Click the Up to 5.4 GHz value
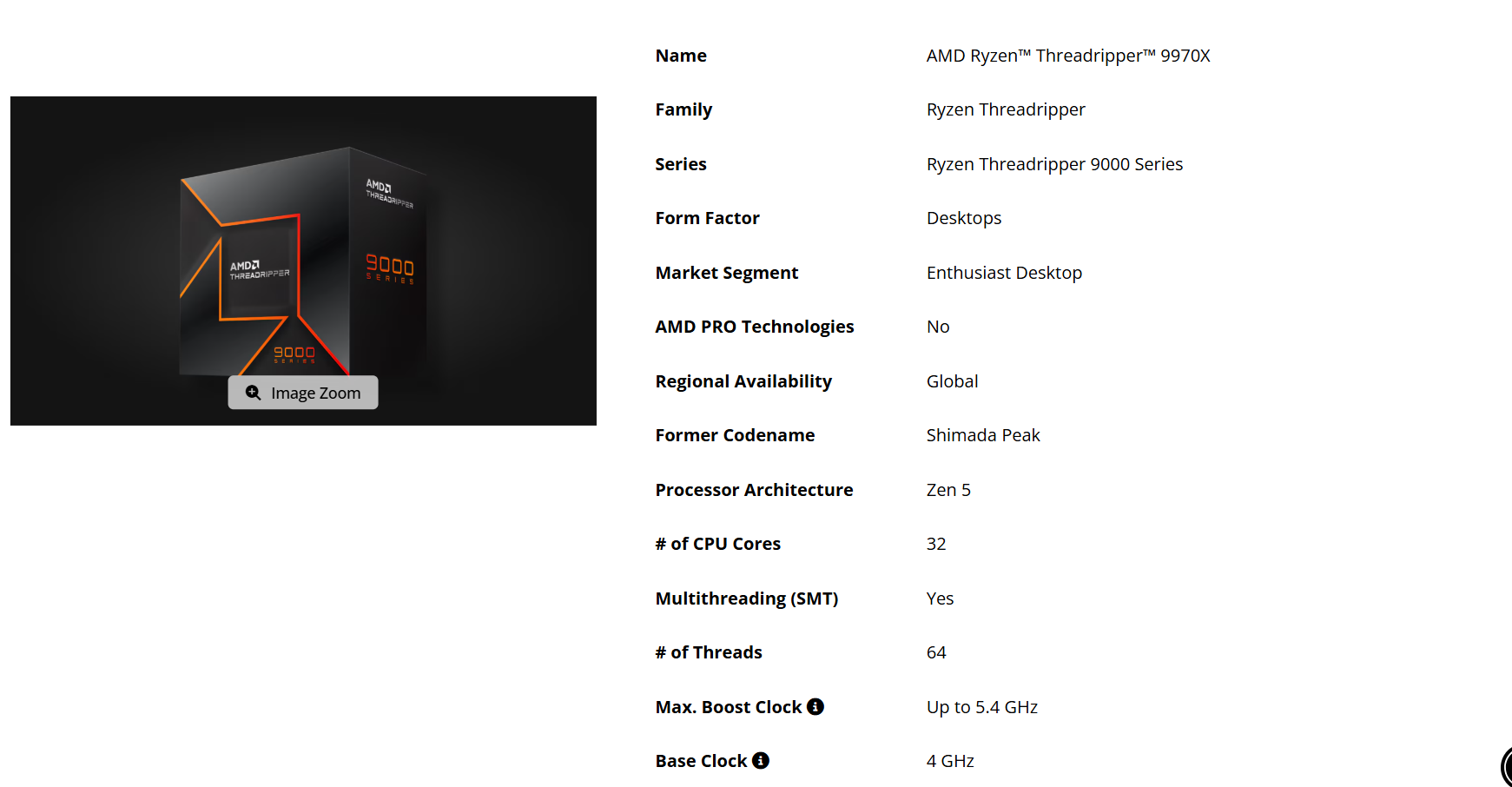 click(981, 707)
